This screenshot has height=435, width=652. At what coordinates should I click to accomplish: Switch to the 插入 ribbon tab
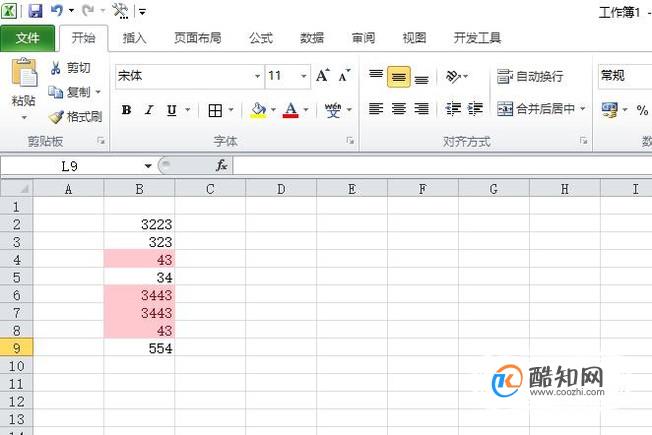click(134, 38)
